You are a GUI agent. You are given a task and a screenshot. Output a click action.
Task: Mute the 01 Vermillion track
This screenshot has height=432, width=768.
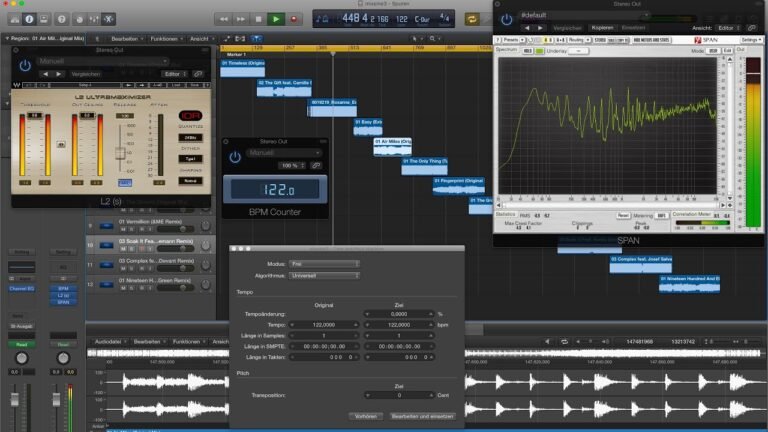click(x=123, y=229)
